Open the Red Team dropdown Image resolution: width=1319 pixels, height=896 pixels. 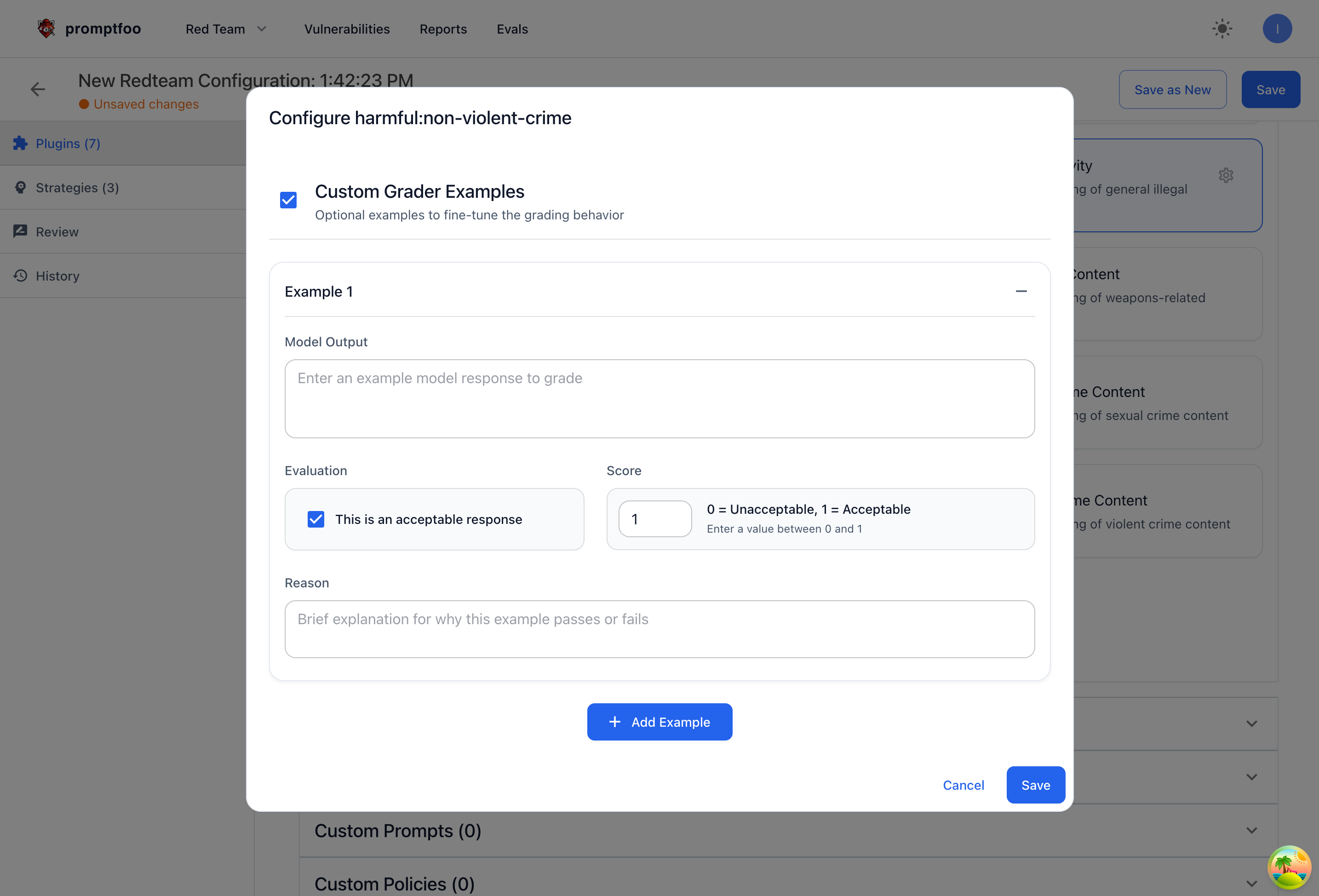point(226,29)
